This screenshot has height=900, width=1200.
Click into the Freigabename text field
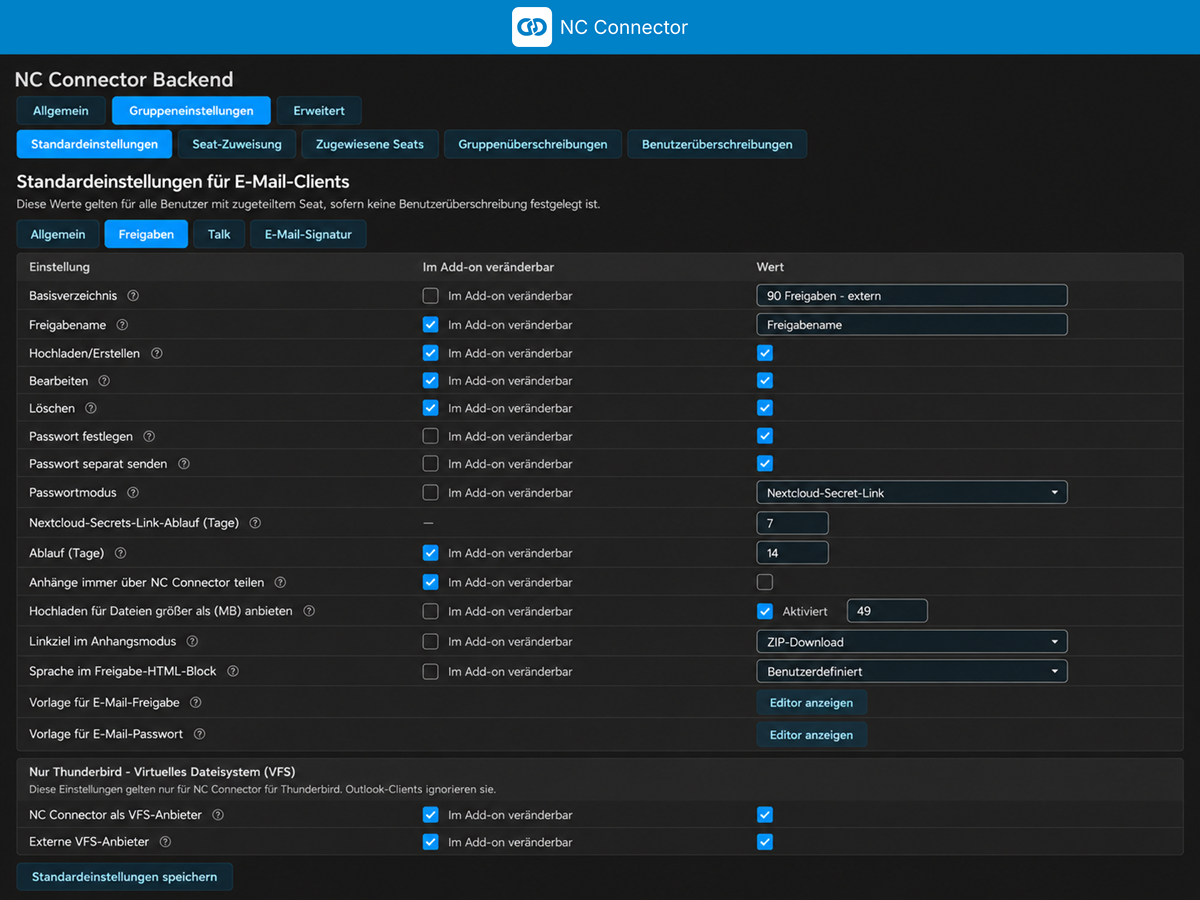click(x=912, y=325)
